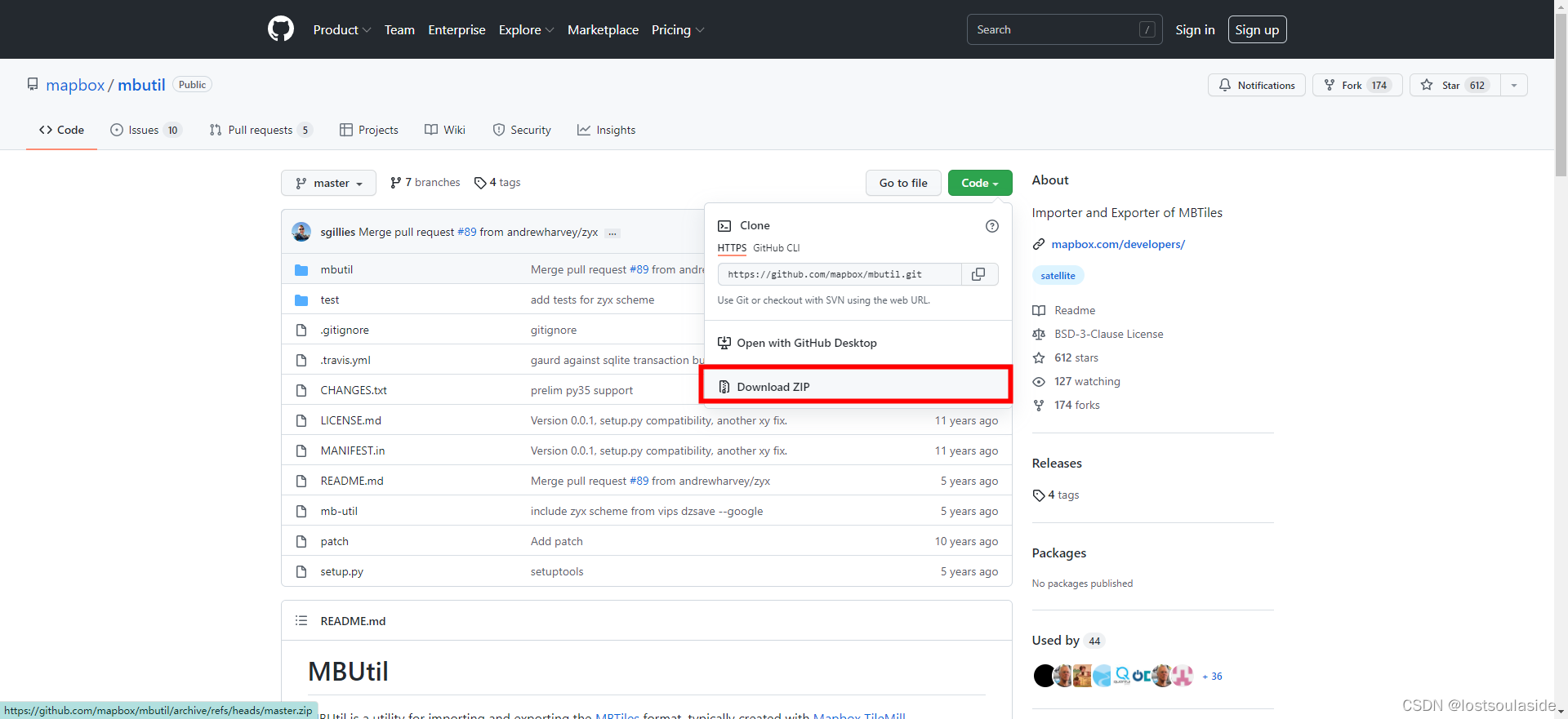Open the patch file
This screenshot has height=719, width=1568.
pos(334,541)
